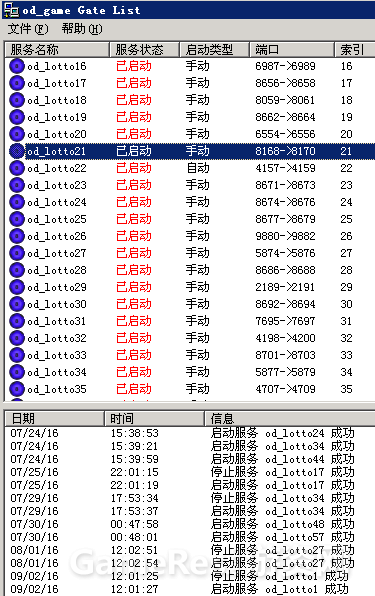
Task: Click port value 8059->8061
Action: (x=285, y=100)
